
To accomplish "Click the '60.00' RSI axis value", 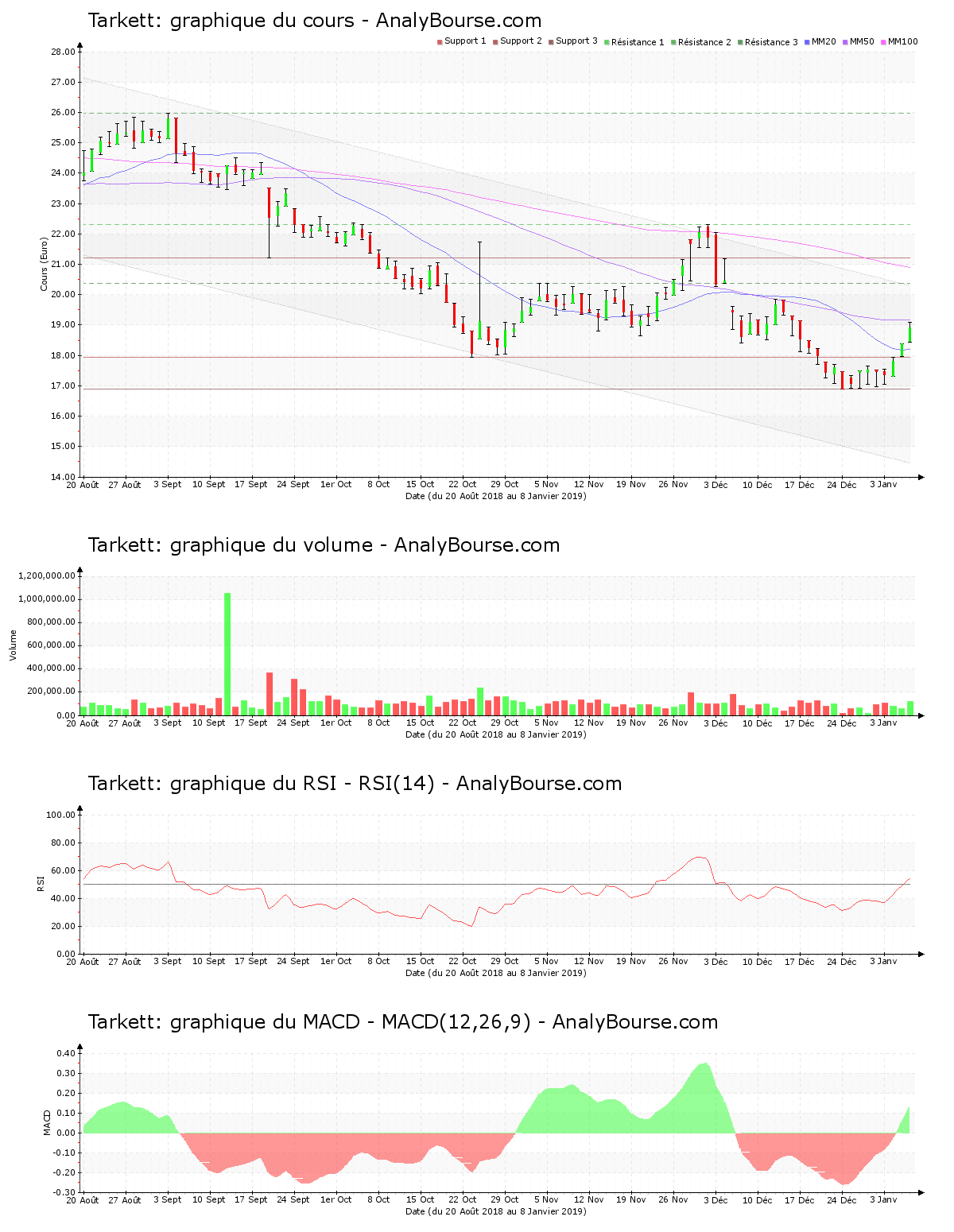I will coord(63,871).
